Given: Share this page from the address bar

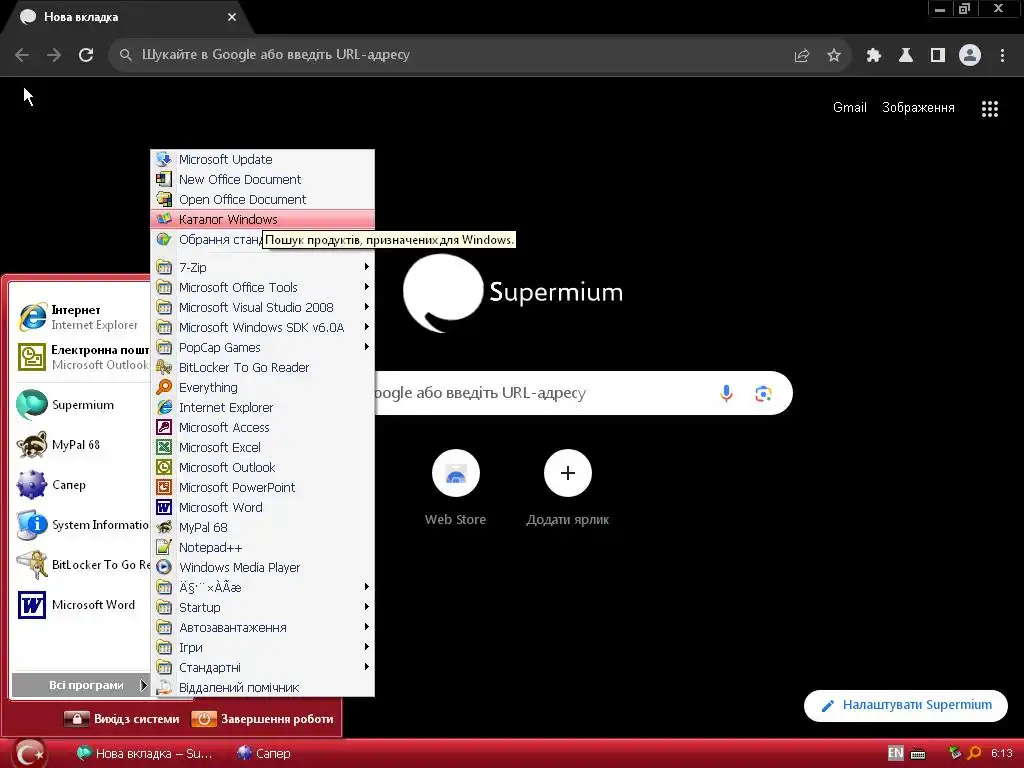Looking at the screenshot, I should point(802,55).
